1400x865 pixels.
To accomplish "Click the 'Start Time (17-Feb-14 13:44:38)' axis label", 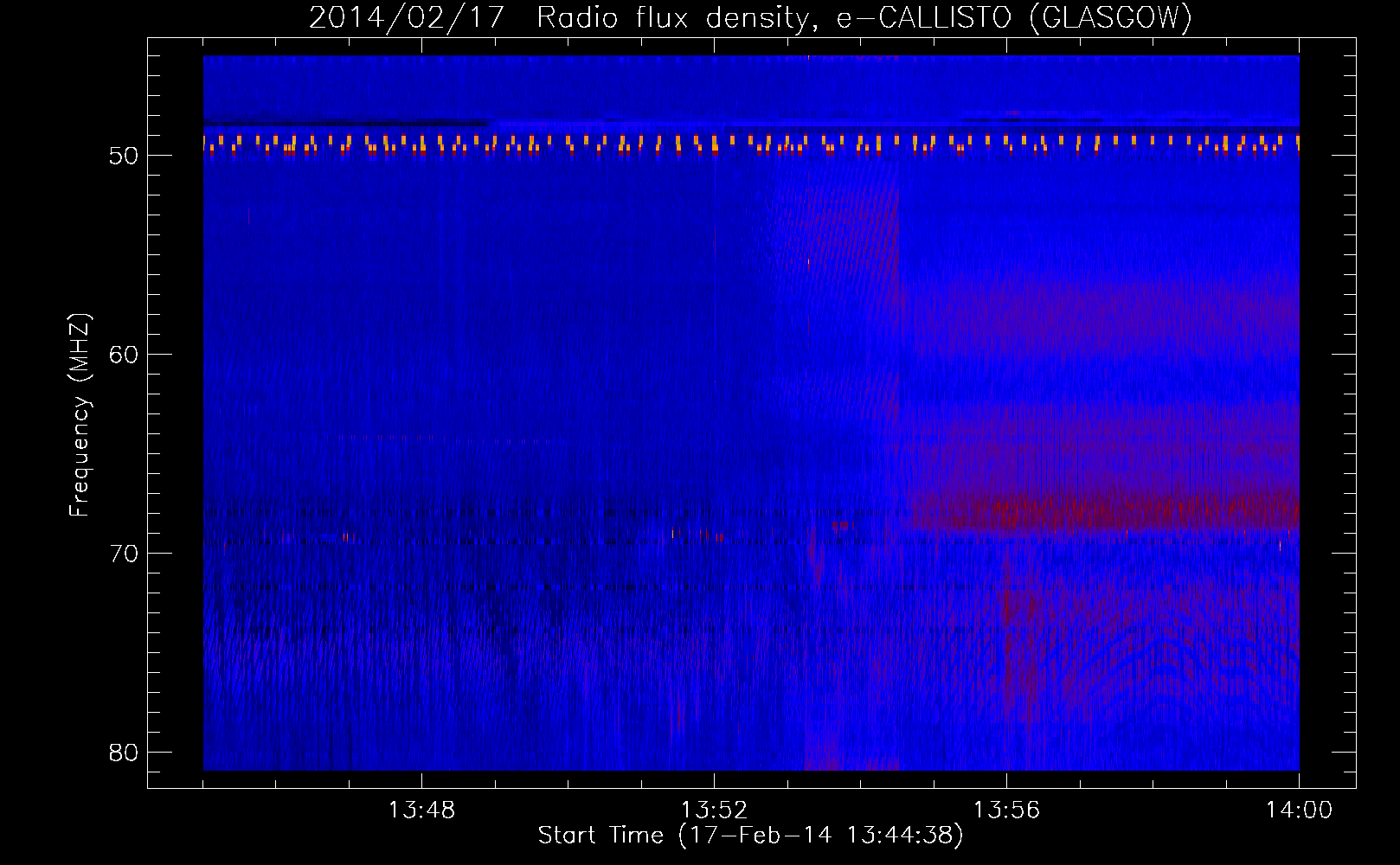I will click(x=750, y=836).
